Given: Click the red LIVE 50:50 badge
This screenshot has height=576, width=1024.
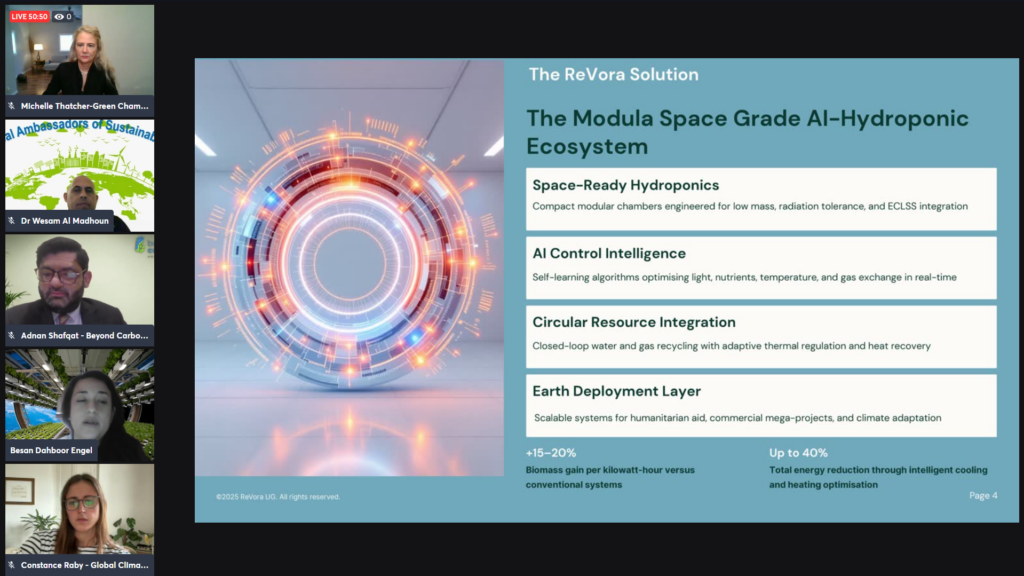Looking at the screenshot, I should (29, 16).
